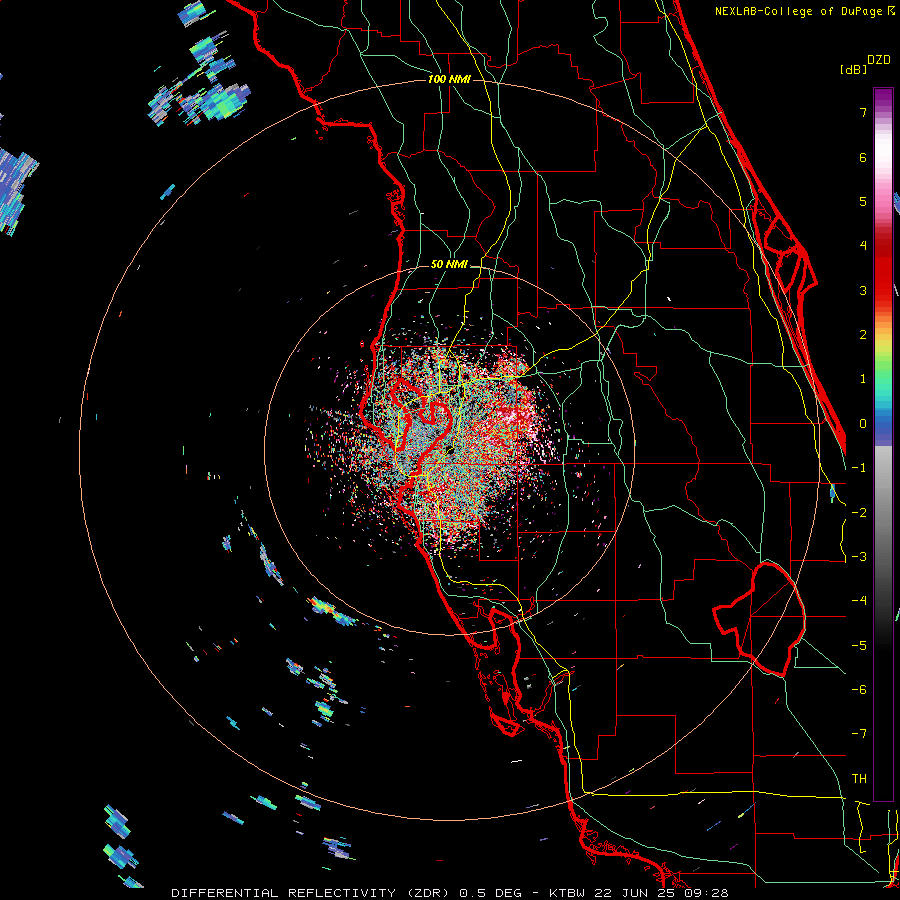
Task: Click the TH label on the color scale
Action: coord(859,779)
